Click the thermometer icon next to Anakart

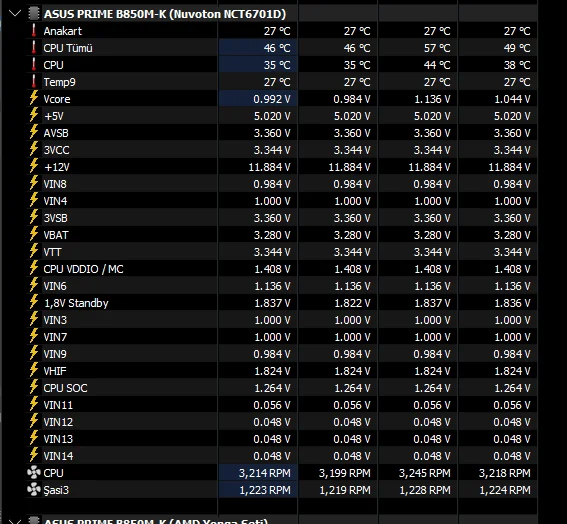point(34,31)
